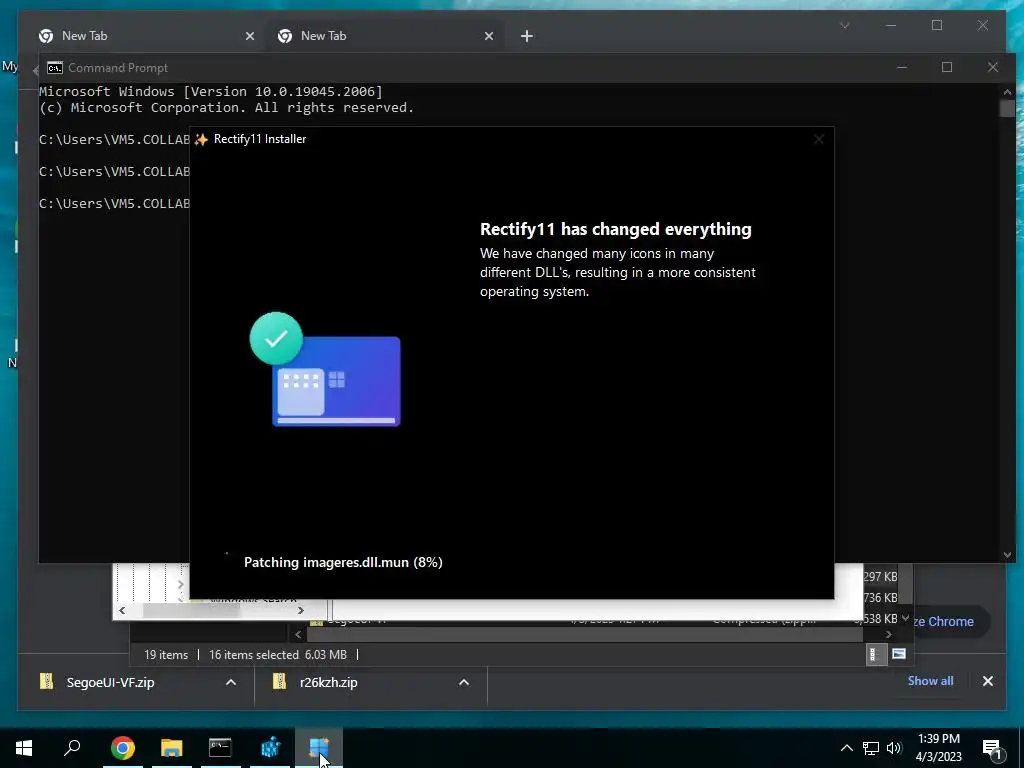Click File Explorer horizontal scrollbar right arrow
The height and width of the screenshot is (768, 1024).
tap(888, 635)
